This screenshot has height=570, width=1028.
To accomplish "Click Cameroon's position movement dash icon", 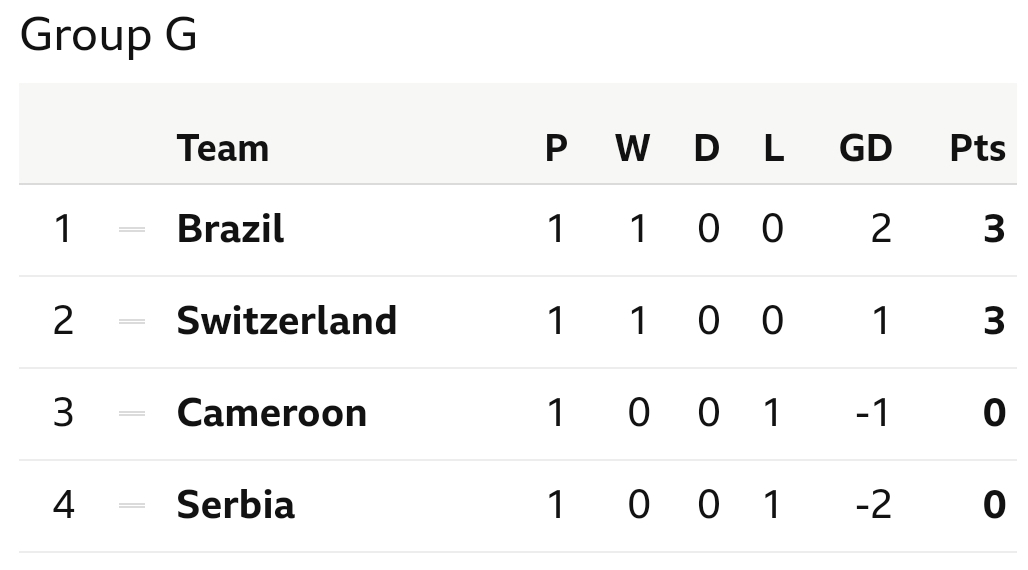I will (132, 414).
